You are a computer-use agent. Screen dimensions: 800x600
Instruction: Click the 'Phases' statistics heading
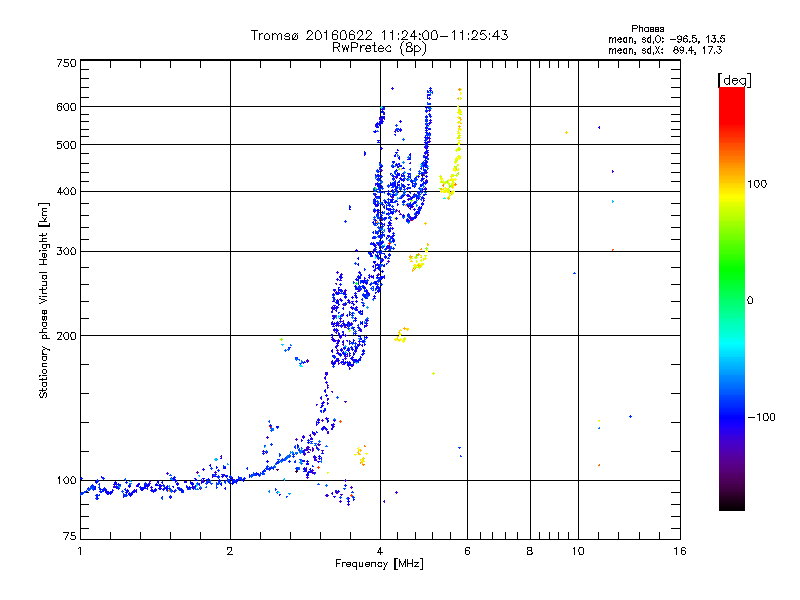(x=647, y=29)
